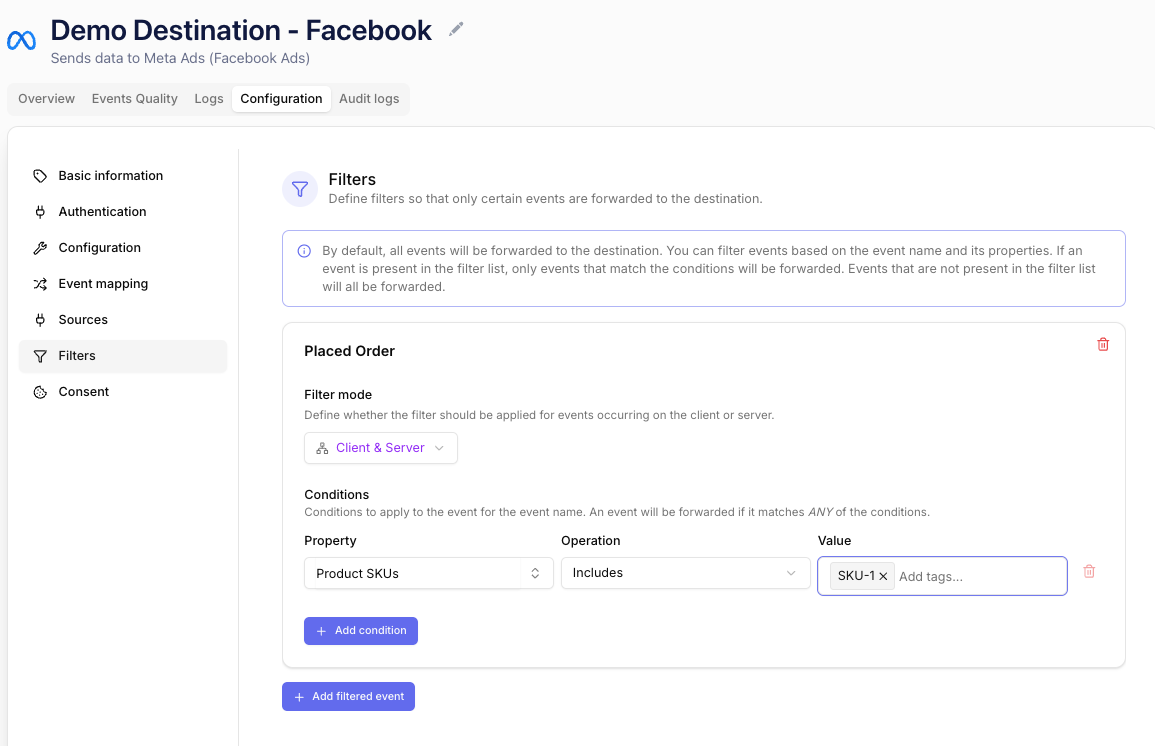
Task: Delete the Placed Order filtered event
Action: 1103,344
